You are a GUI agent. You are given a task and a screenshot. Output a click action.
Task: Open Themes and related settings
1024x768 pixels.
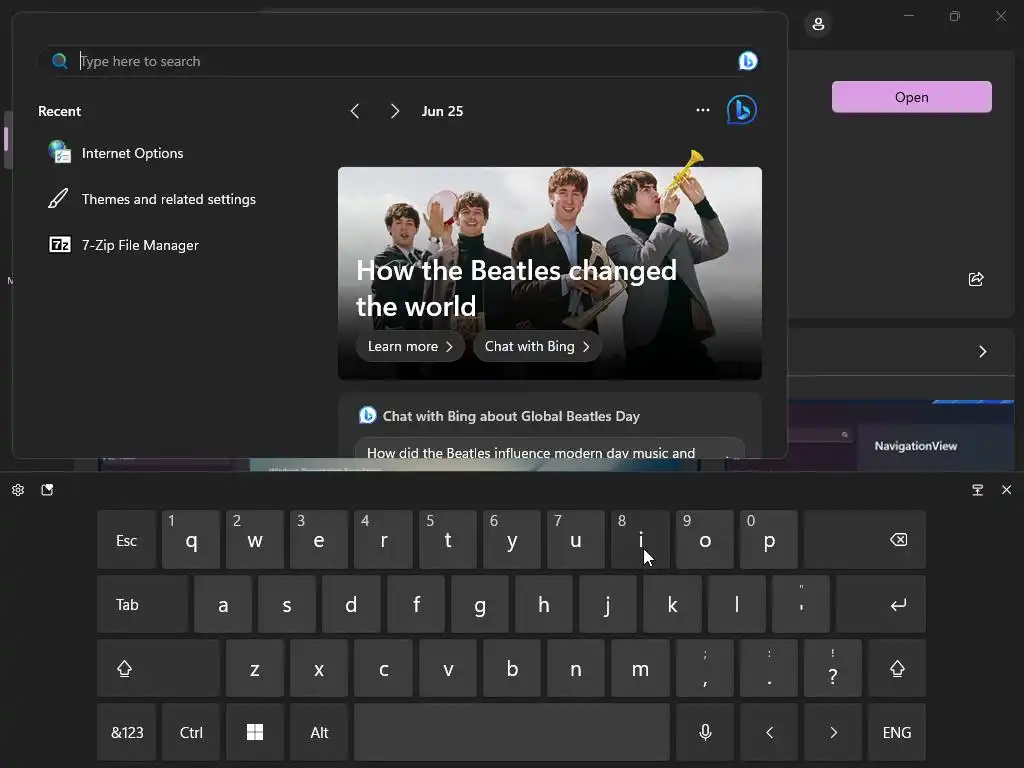click(x=152, y=199)
